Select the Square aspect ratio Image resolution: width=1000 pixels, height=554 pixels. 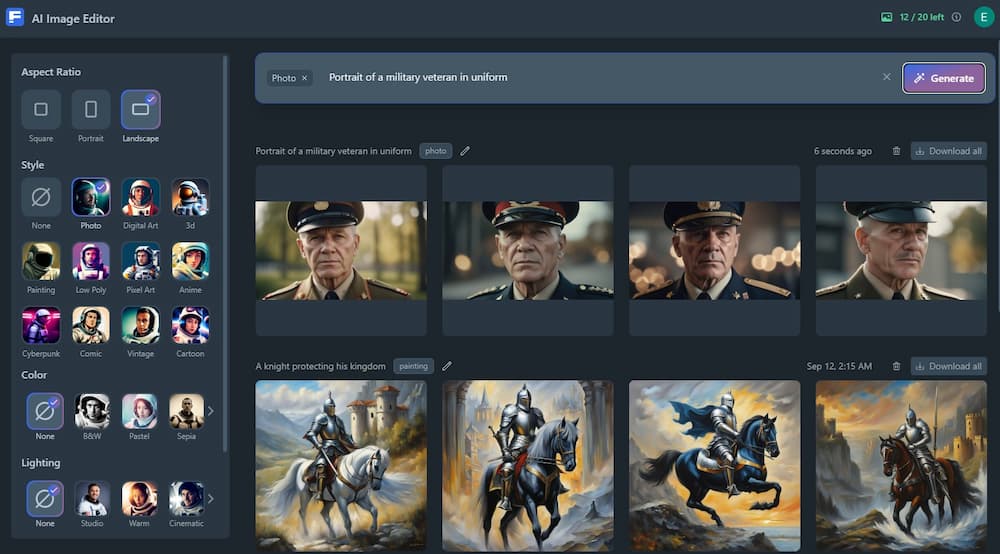pyautogui.click(x=41, y=110)
